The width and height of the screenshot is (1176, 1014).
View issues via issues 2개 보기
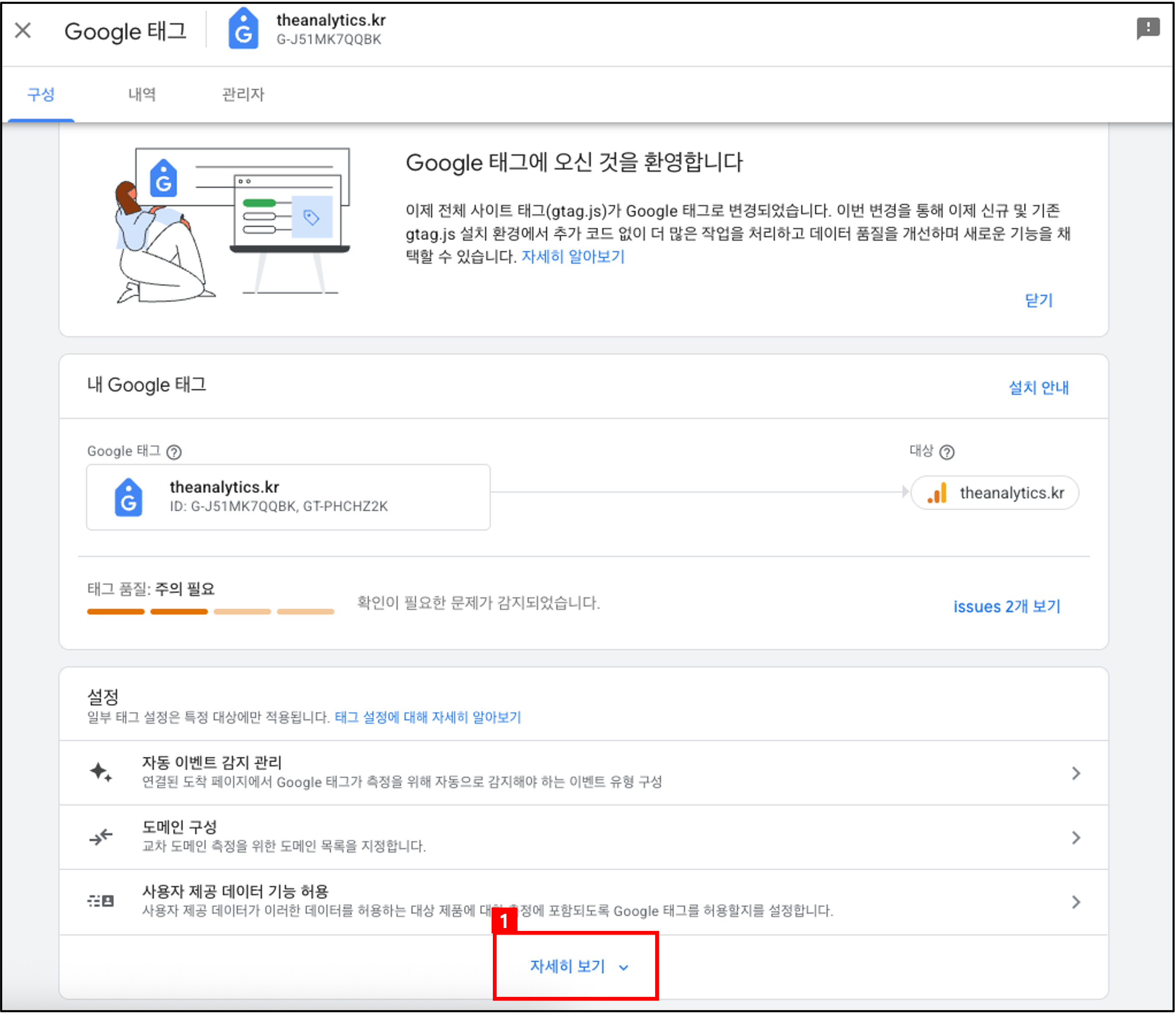click(1006, 607)
